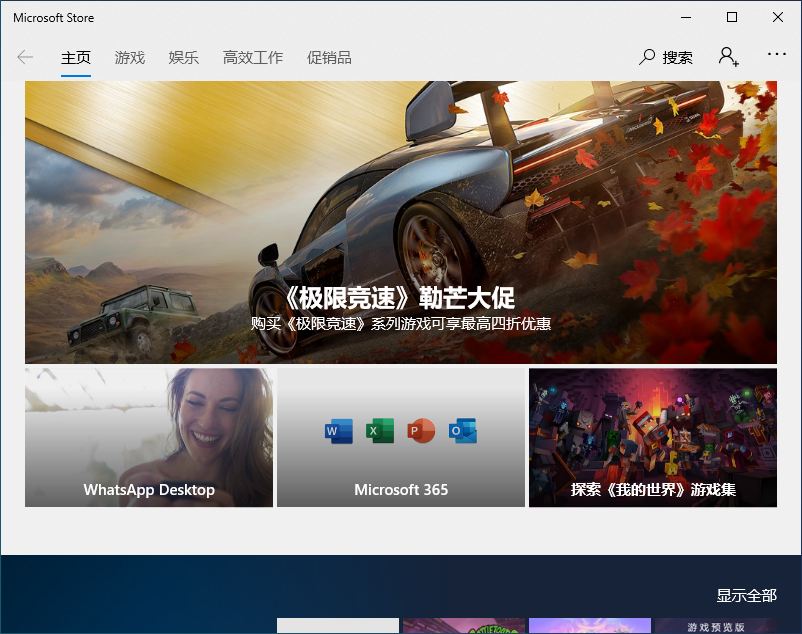
Task: Switch to the 游戏 tab
Action: tap(130, 58)
